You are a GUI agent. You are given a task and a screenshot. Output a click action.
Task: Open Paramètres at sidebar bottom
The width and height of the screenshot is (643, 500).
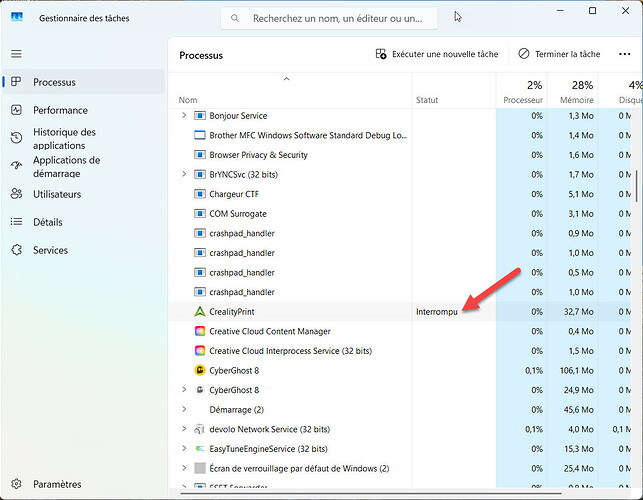point(84,484)
